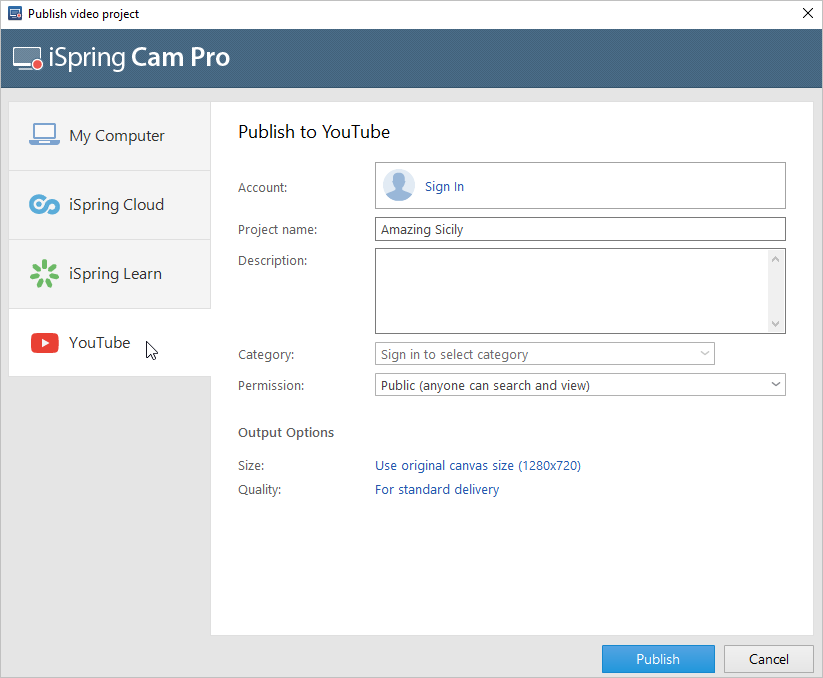Viewport: 823px width, 678px height.
Task: Click inside the Description text area
Action: (x=571, y=291)
